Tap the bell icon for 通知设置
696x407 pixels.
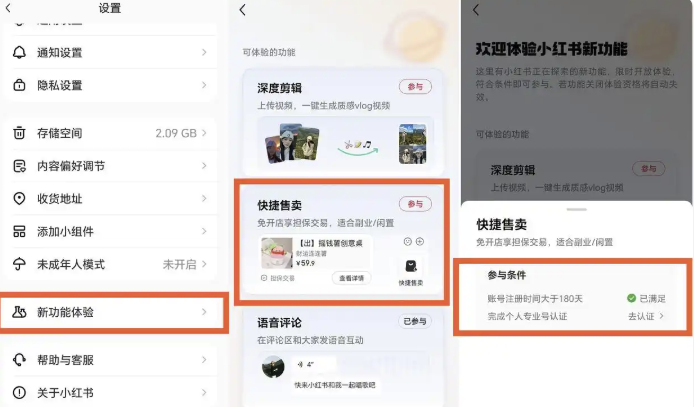(x=19, y=52)
